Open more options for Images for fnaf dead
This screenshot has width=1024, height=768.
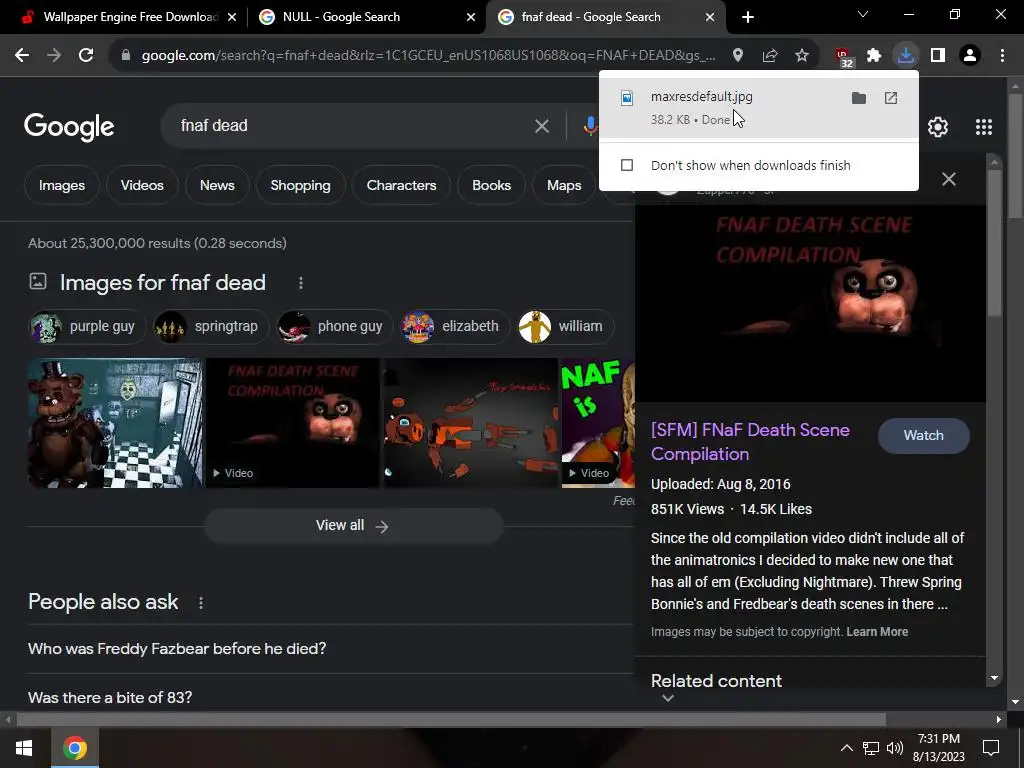(300, 283)
